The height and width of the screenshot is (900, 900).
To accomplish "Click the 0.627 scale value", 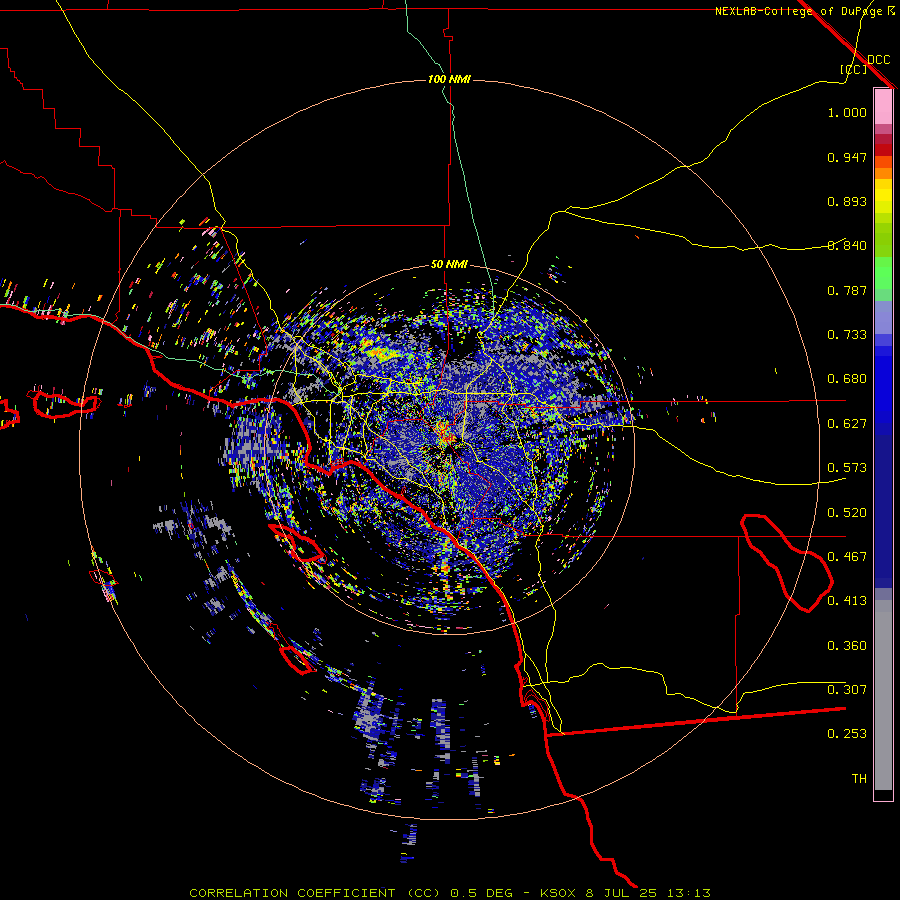I will click(x=847, y=424).
